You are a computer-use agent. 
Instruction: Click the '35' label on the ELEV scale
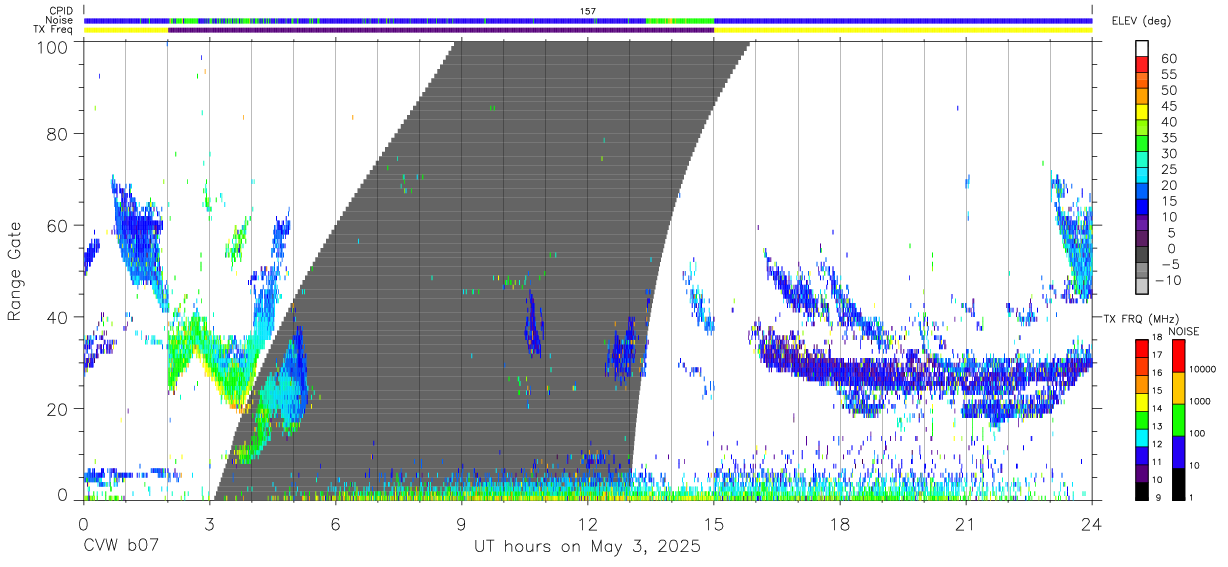1168,138
